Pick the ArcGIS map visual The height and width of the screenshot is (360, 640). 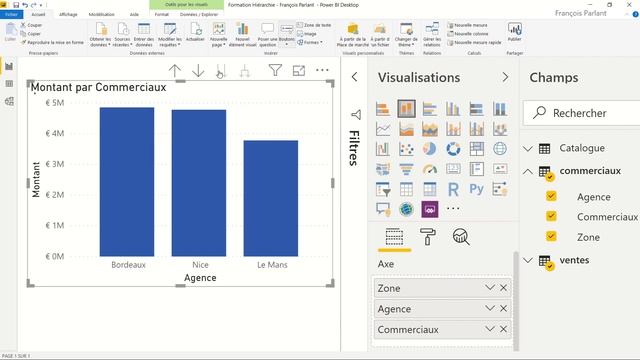click(x=406, y=209)
